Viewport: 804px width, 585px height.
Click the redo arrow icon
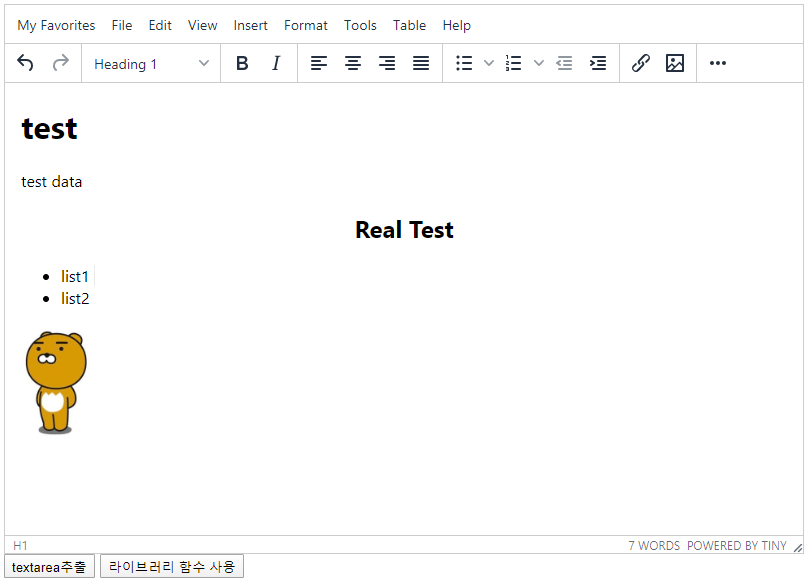point(61,63)
